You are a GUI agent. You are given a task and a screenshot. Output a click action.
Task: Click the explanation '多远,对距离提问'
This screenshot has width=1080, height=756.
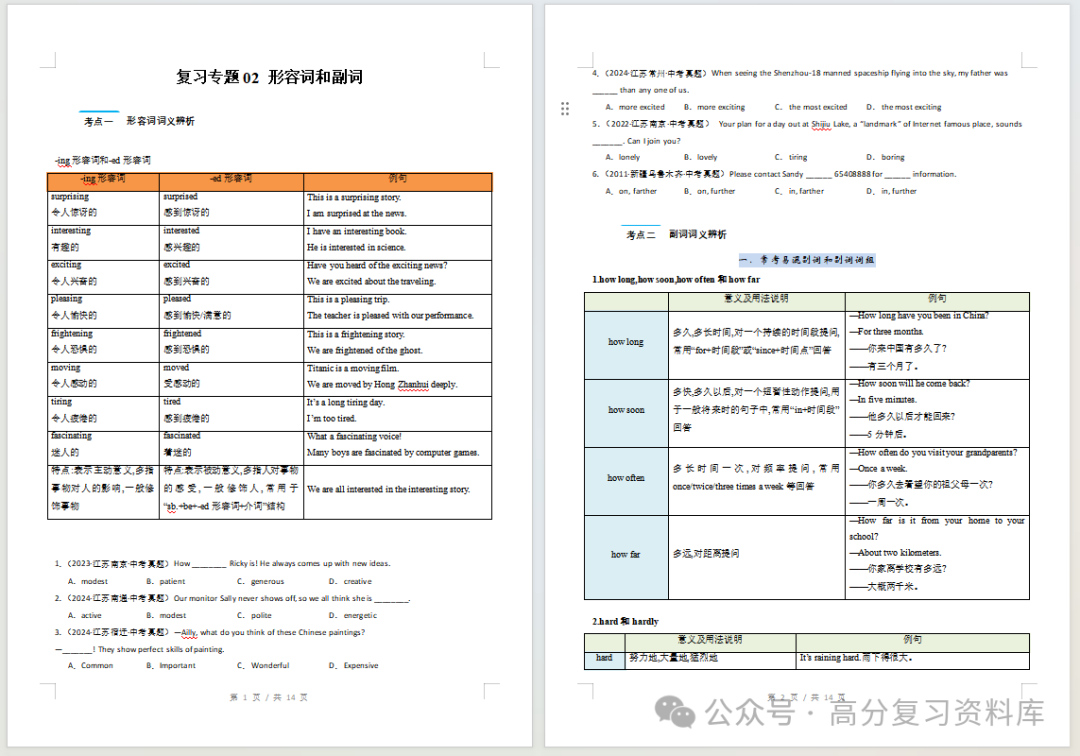(x=706, y=554)
